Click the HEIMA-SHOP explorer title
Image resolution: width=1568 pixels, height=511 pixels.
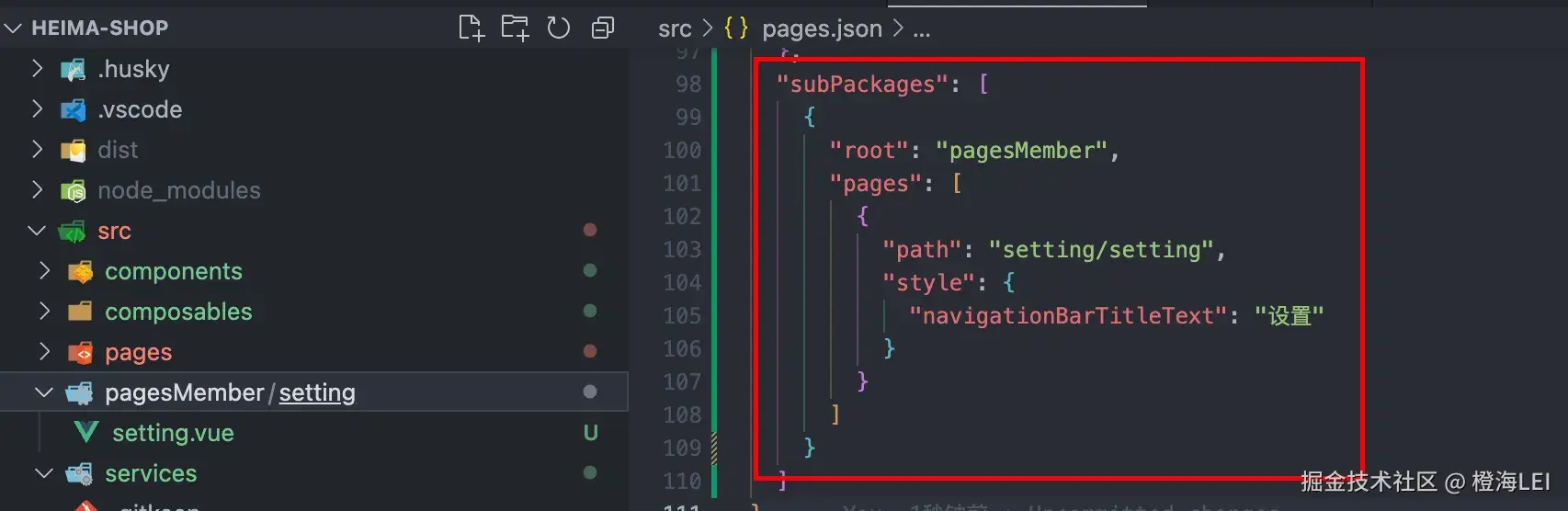pyautogui.click(x=100, y=28)
